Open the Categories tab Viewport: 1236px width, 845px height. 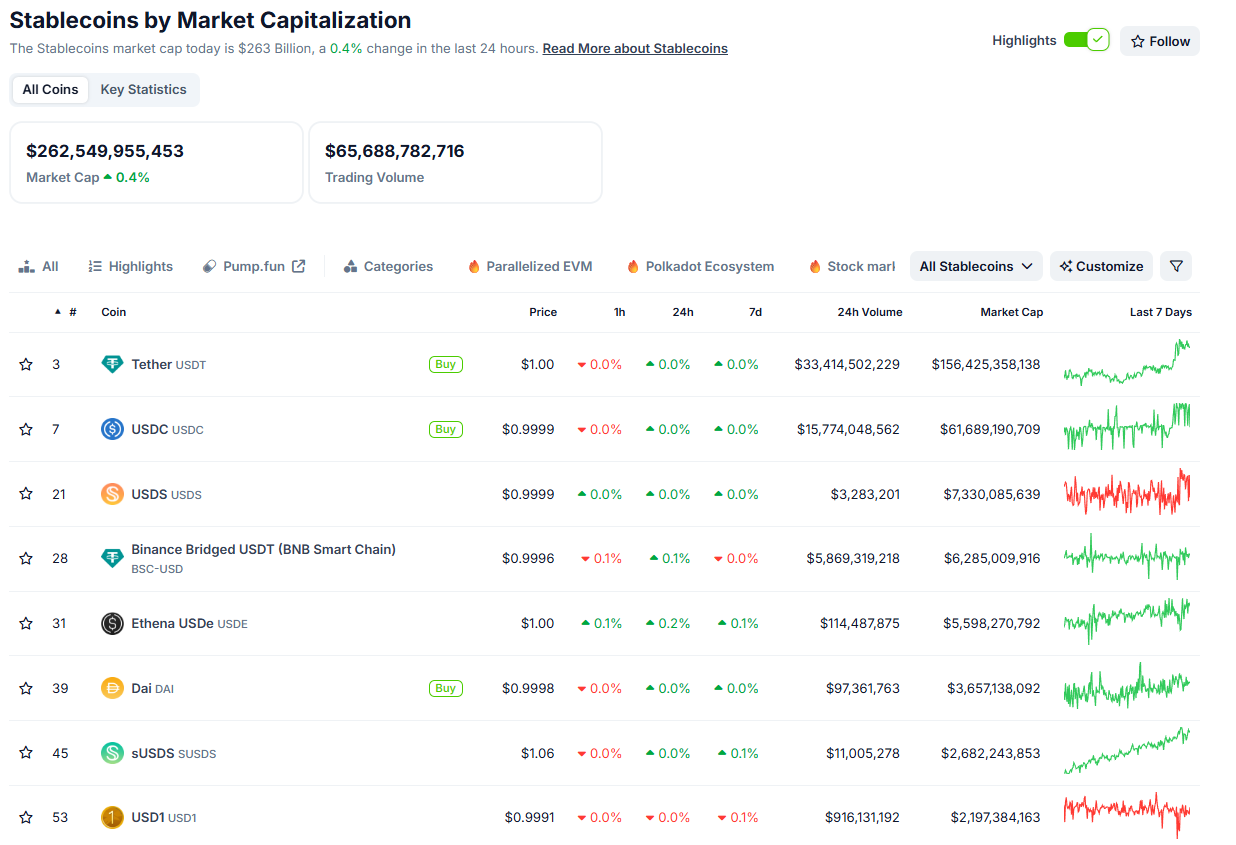point(388,266)
